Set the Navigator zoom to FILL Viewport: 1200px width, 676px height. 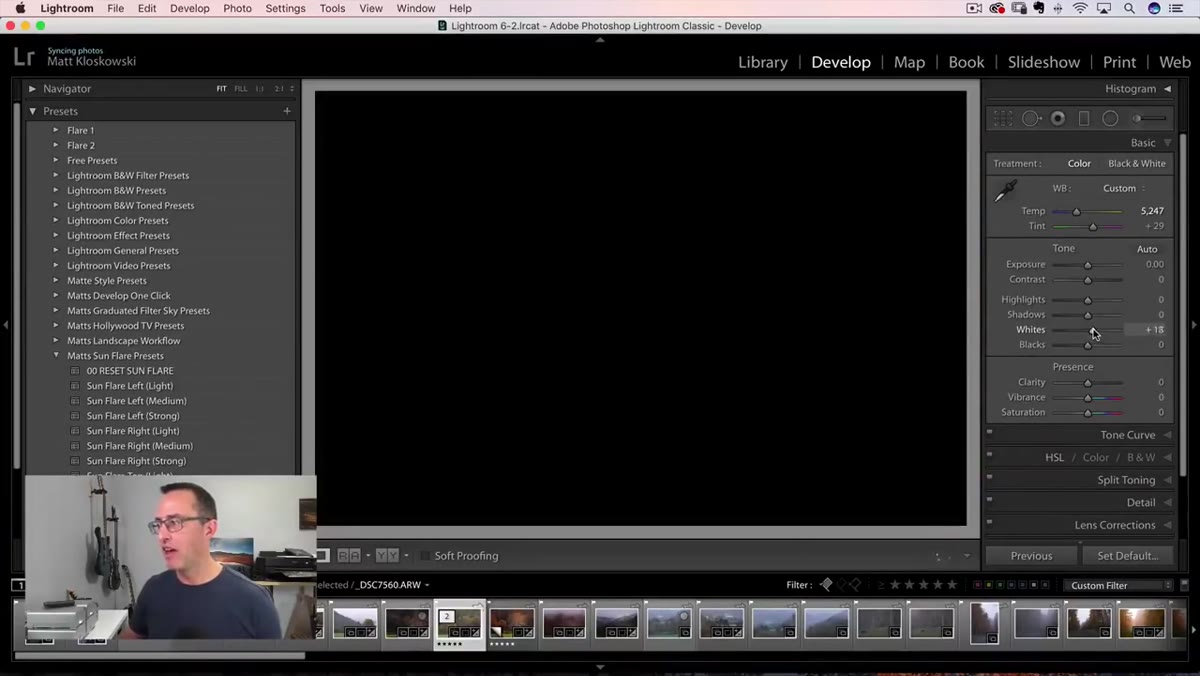[241, 89]
